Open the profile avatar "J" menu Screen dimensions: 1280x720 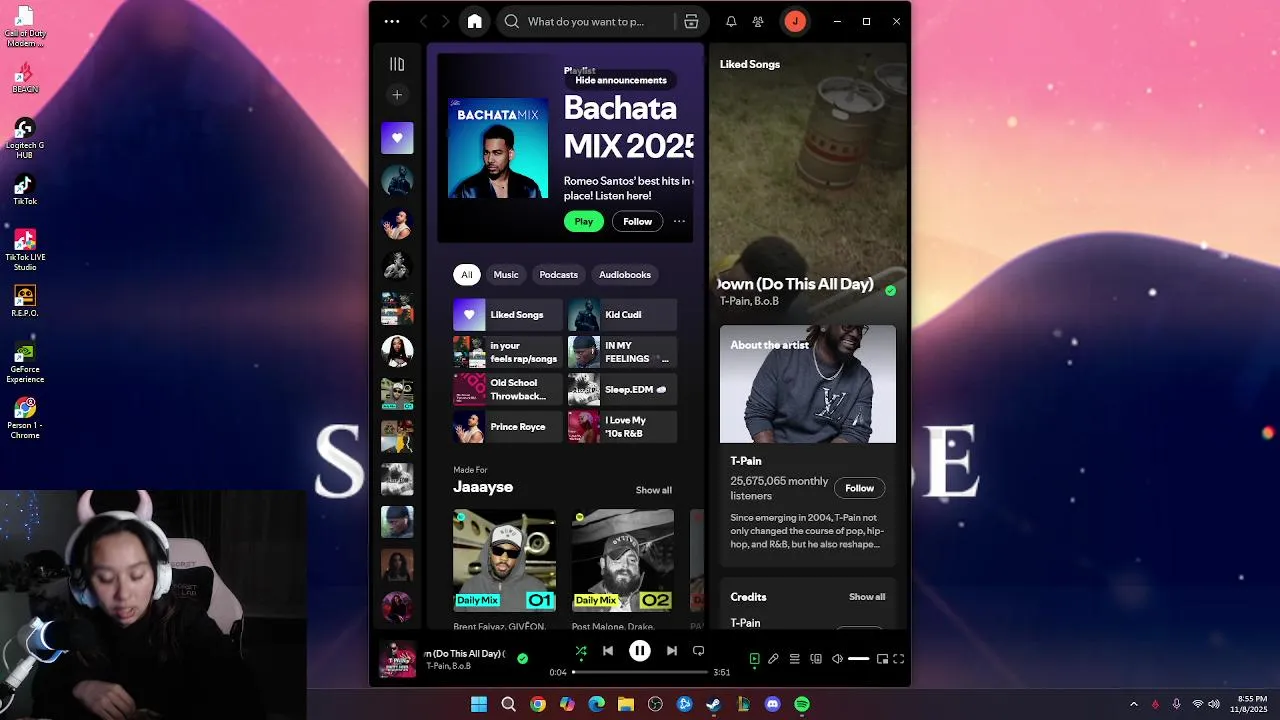[795, 21]
